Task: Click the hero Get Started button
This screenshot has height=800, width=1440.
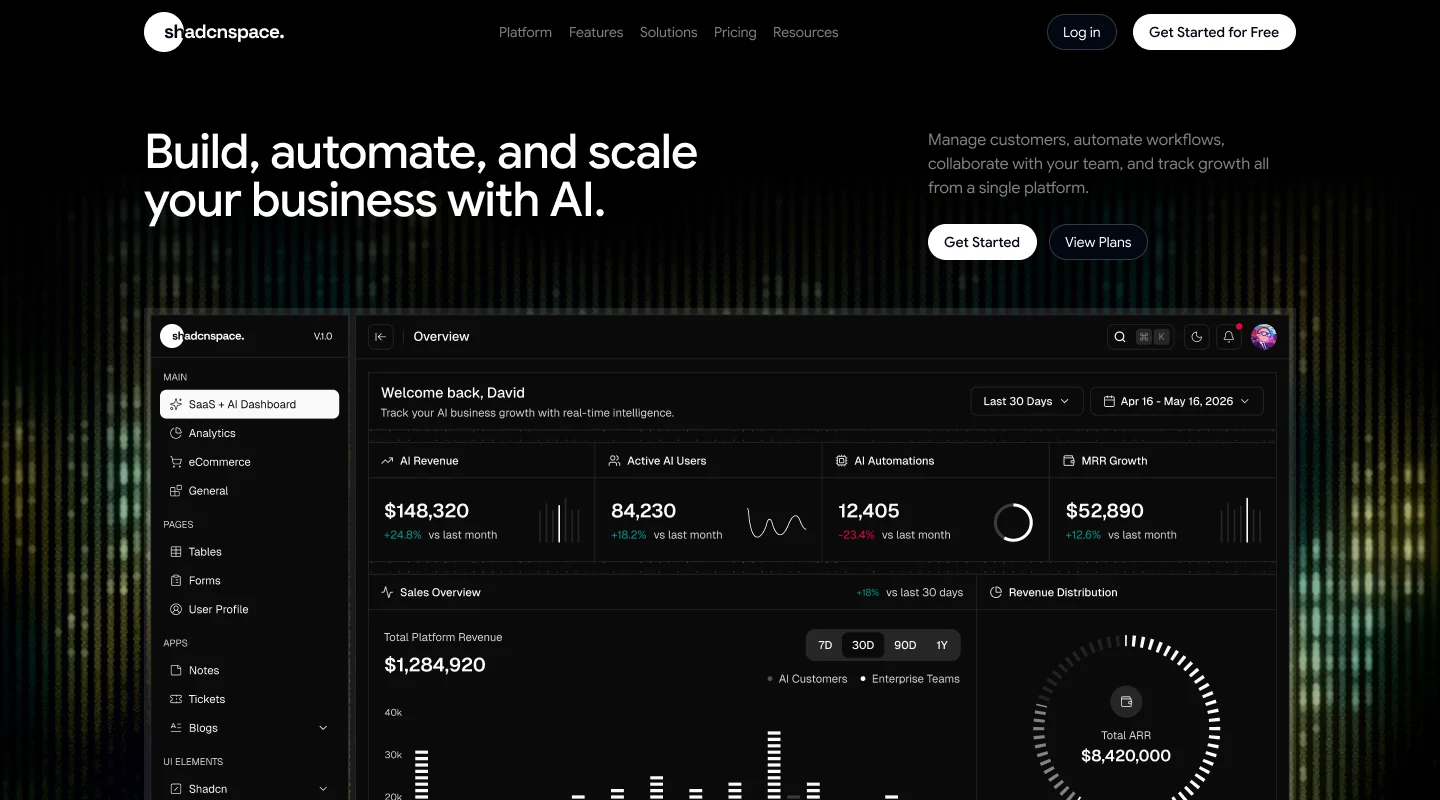Action: [982, 242]
